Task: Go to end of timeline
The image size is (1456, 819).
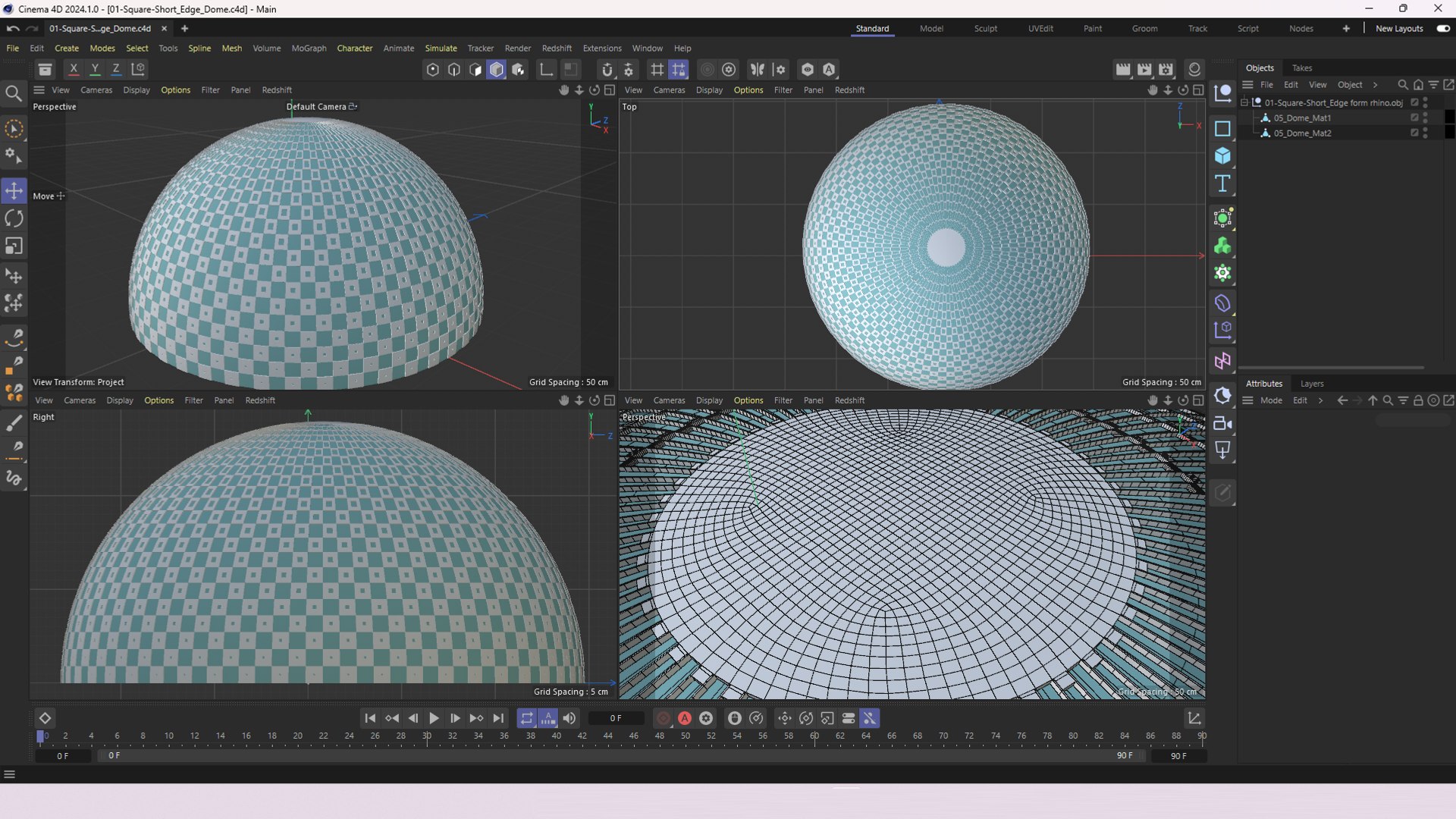Action: [498, 718]
